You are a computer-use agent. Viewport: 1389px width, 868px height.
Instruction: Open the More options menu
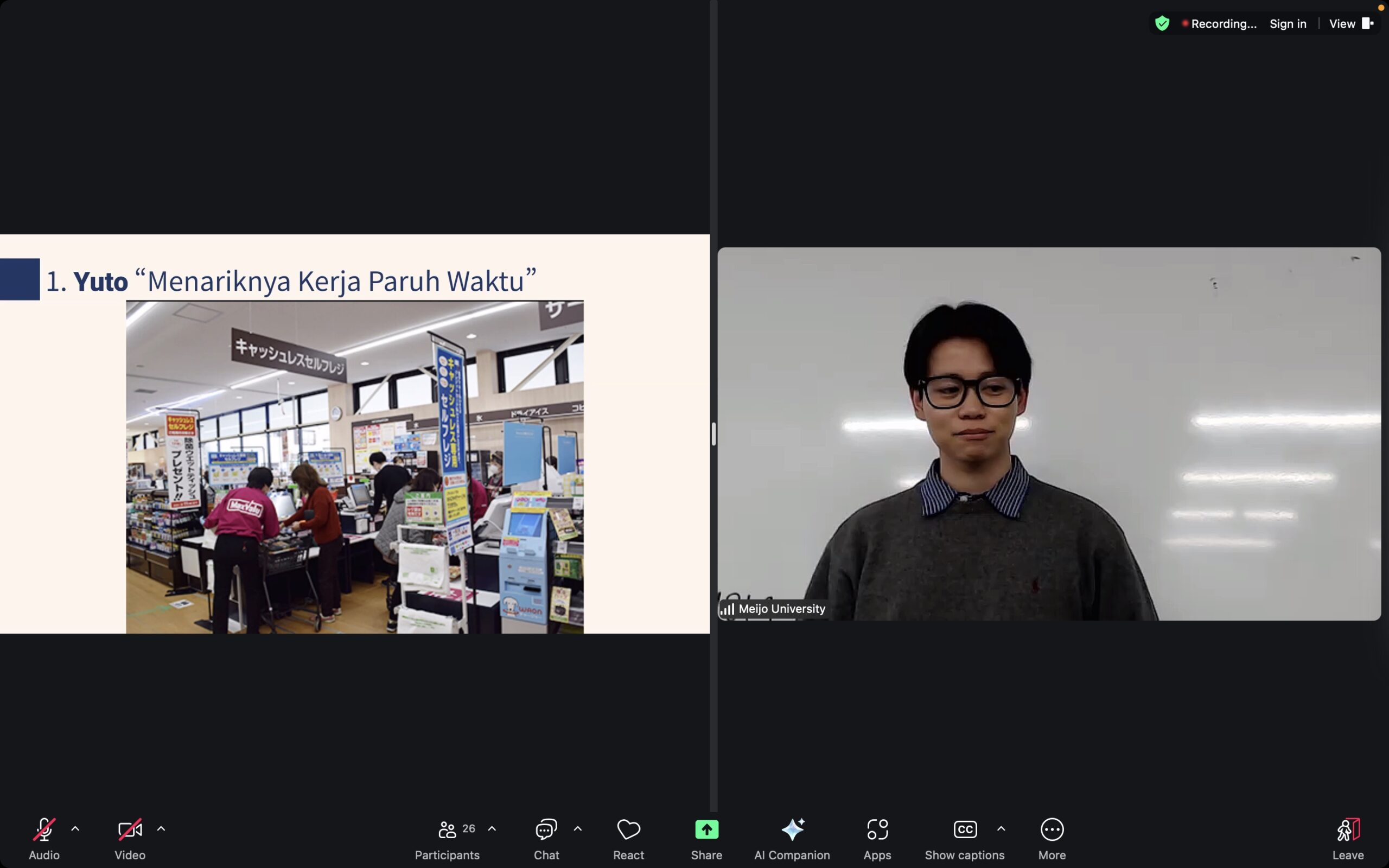(x=1052, y=838)
